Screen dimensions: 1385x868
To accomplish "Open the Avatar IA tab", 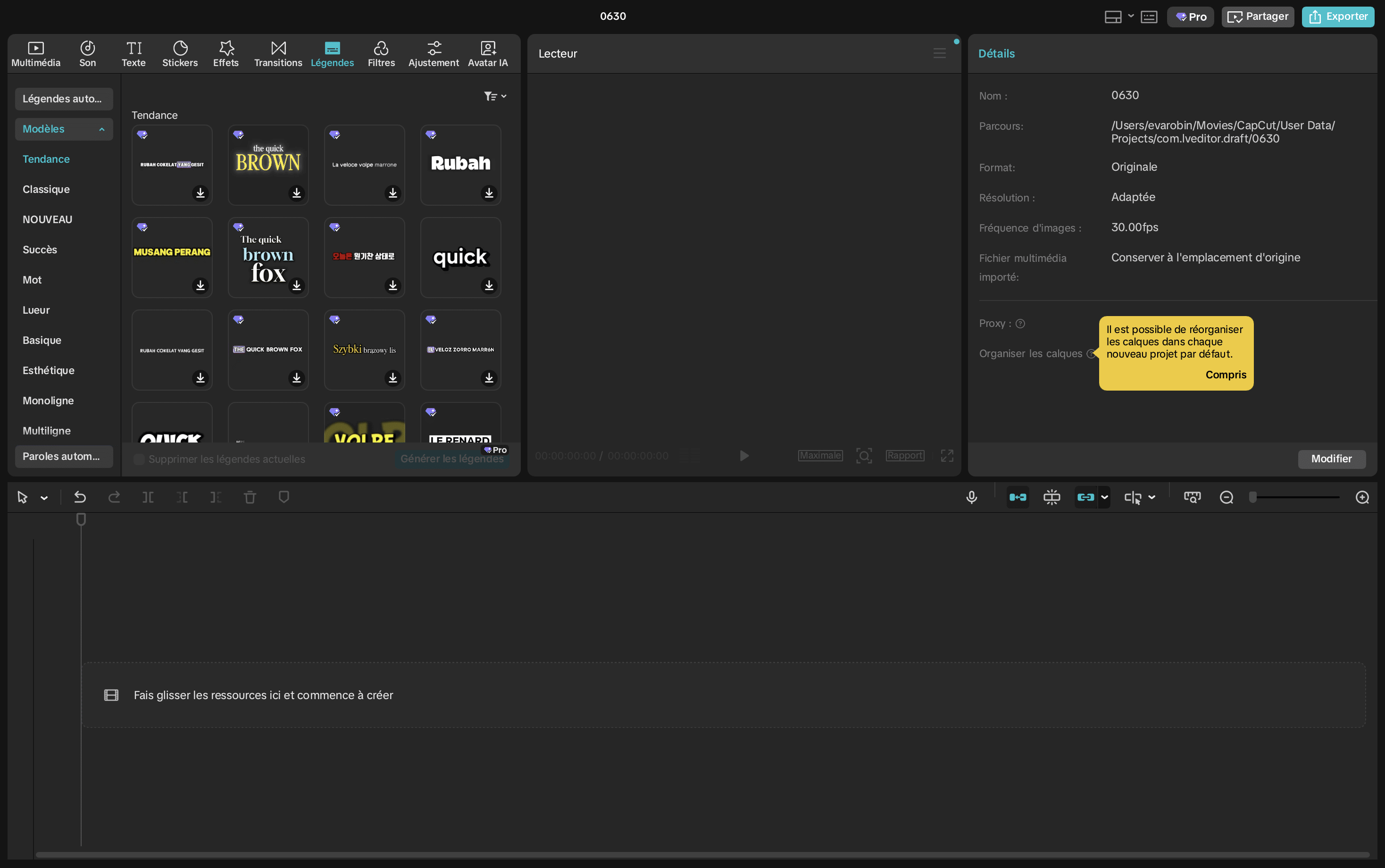I will point(488,54).
